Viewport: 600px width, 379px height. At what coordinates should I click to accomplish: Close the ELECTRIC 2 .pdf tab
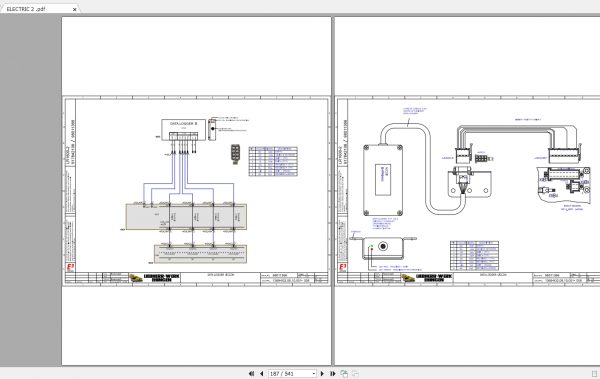coord(75,9)
